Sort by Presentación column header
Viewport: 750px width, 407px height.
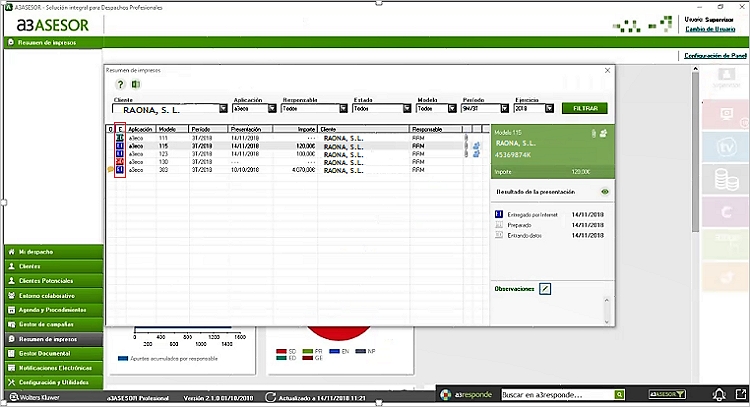click(250, 129)
